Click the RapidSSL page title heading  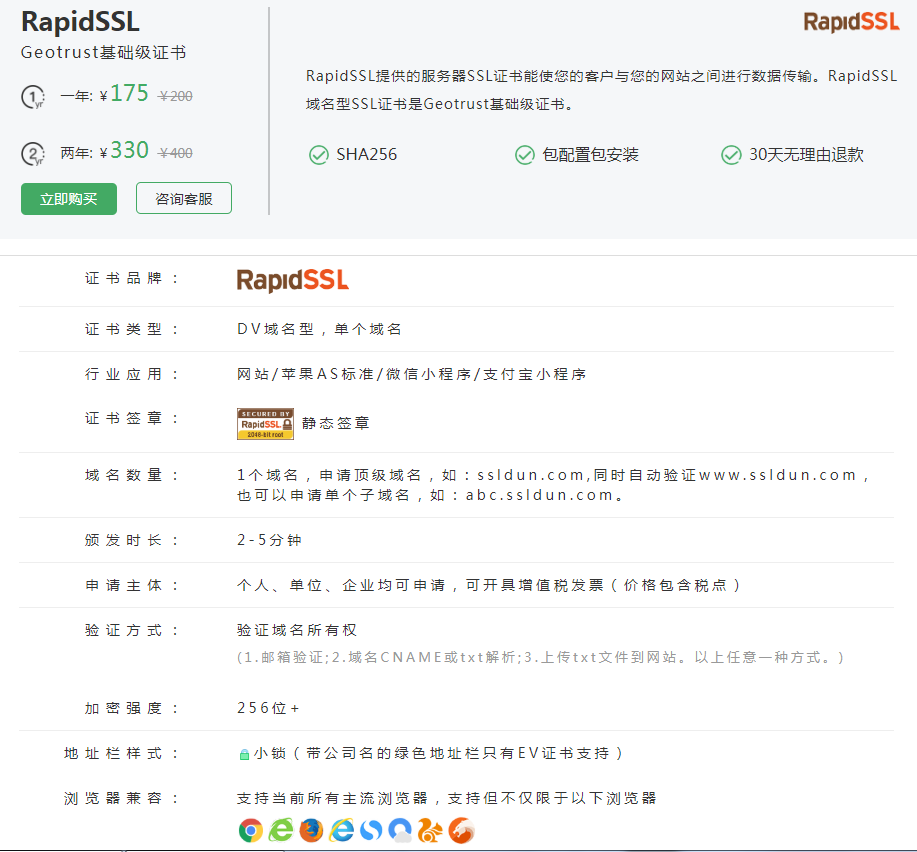coord(80,22)
